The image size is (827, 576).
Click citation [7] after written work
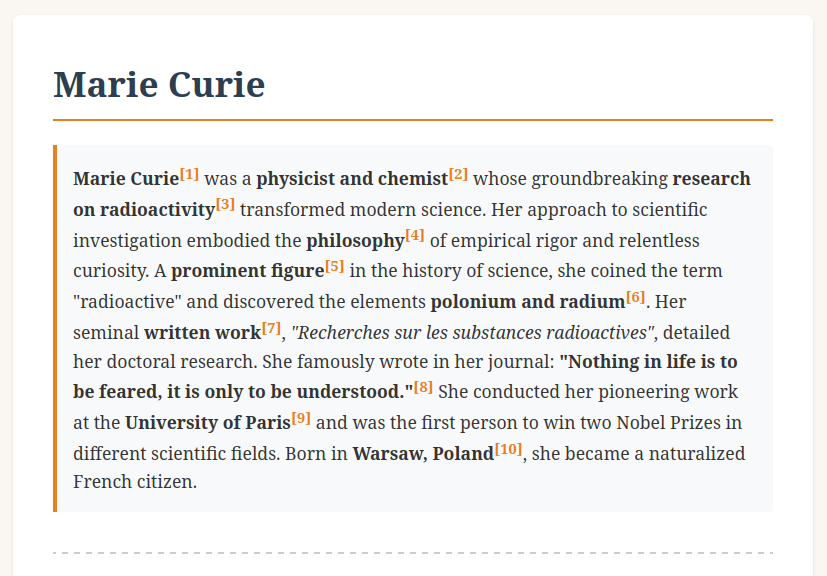coord(271,328)
